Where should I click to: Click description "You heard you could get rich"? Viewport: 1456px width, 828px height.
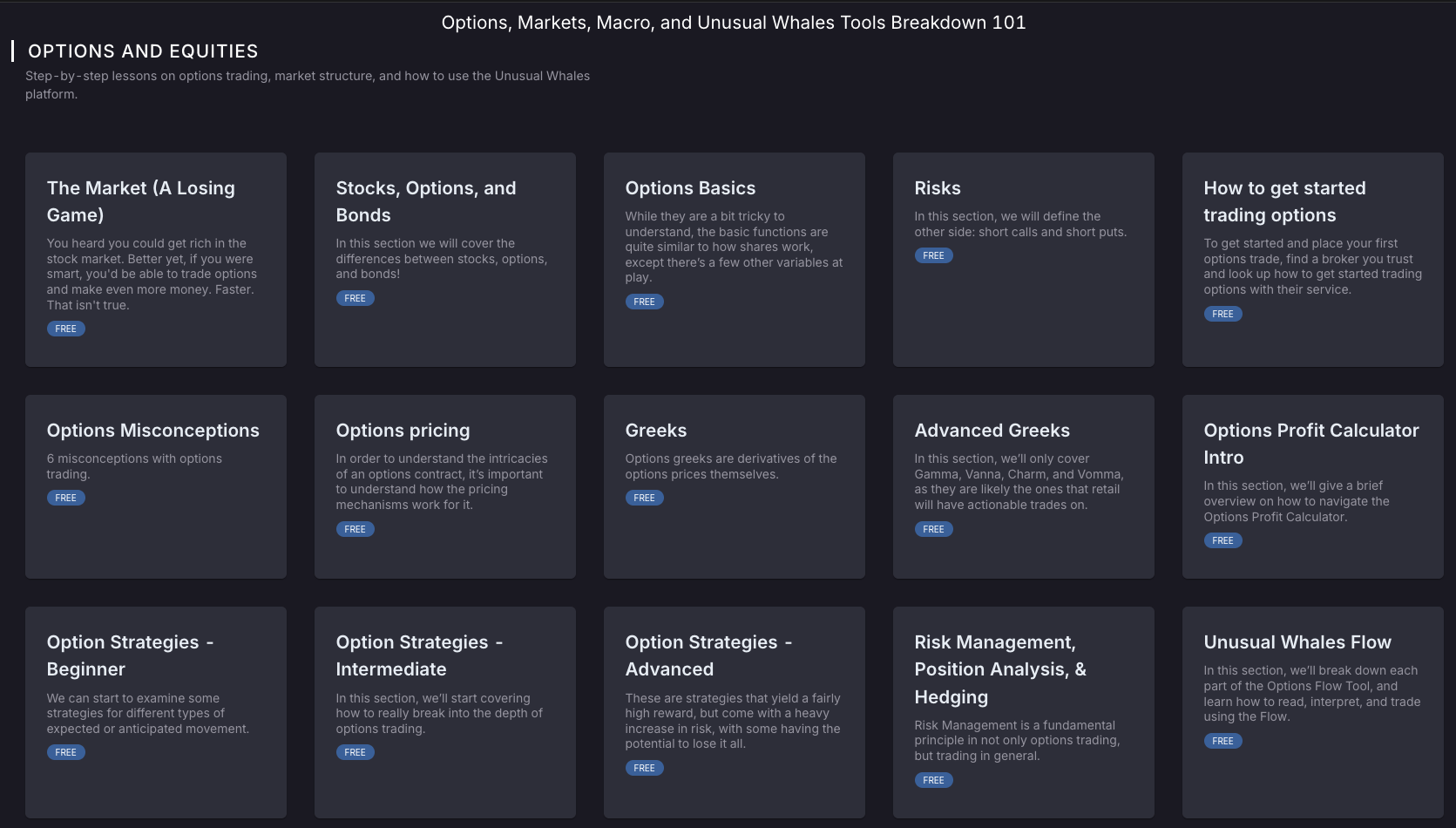pos(152,274)
